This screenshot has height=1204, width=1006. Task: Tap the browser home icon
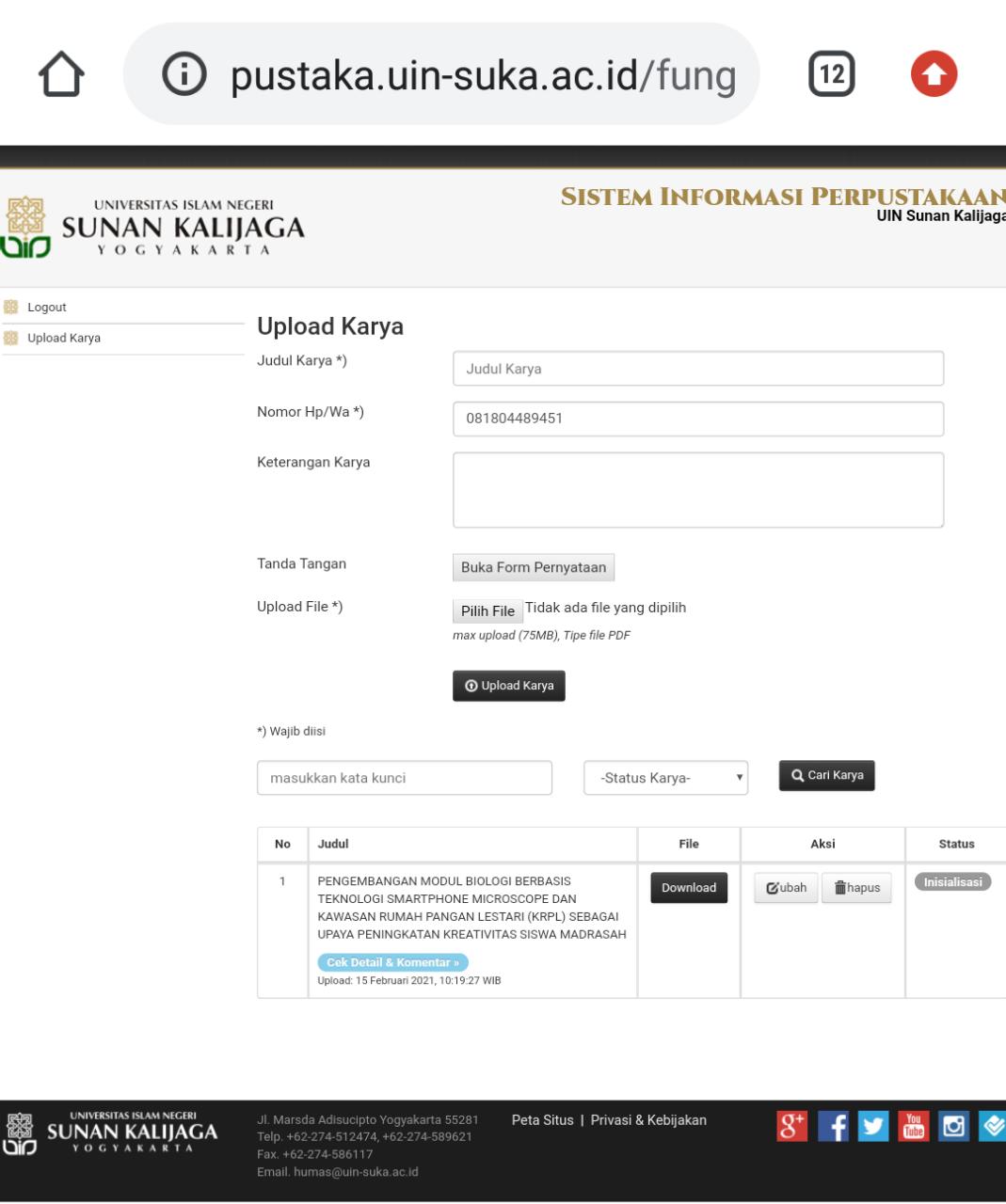tap(61, 75)
